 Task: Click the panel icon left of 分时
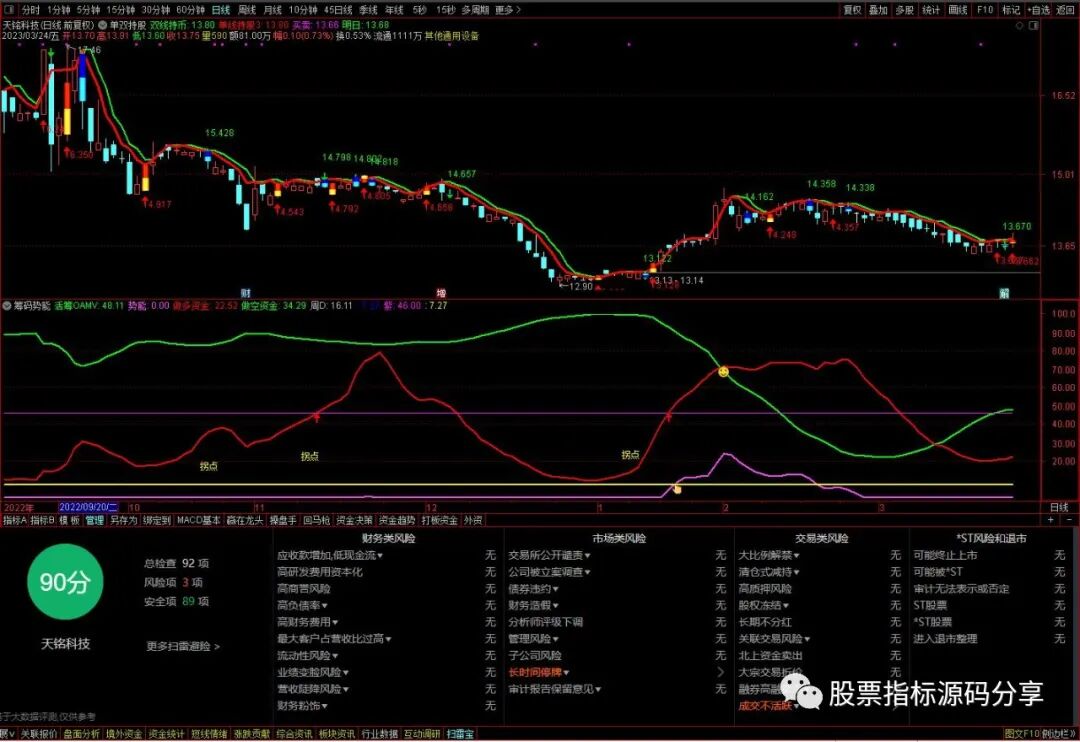(10, 10)
